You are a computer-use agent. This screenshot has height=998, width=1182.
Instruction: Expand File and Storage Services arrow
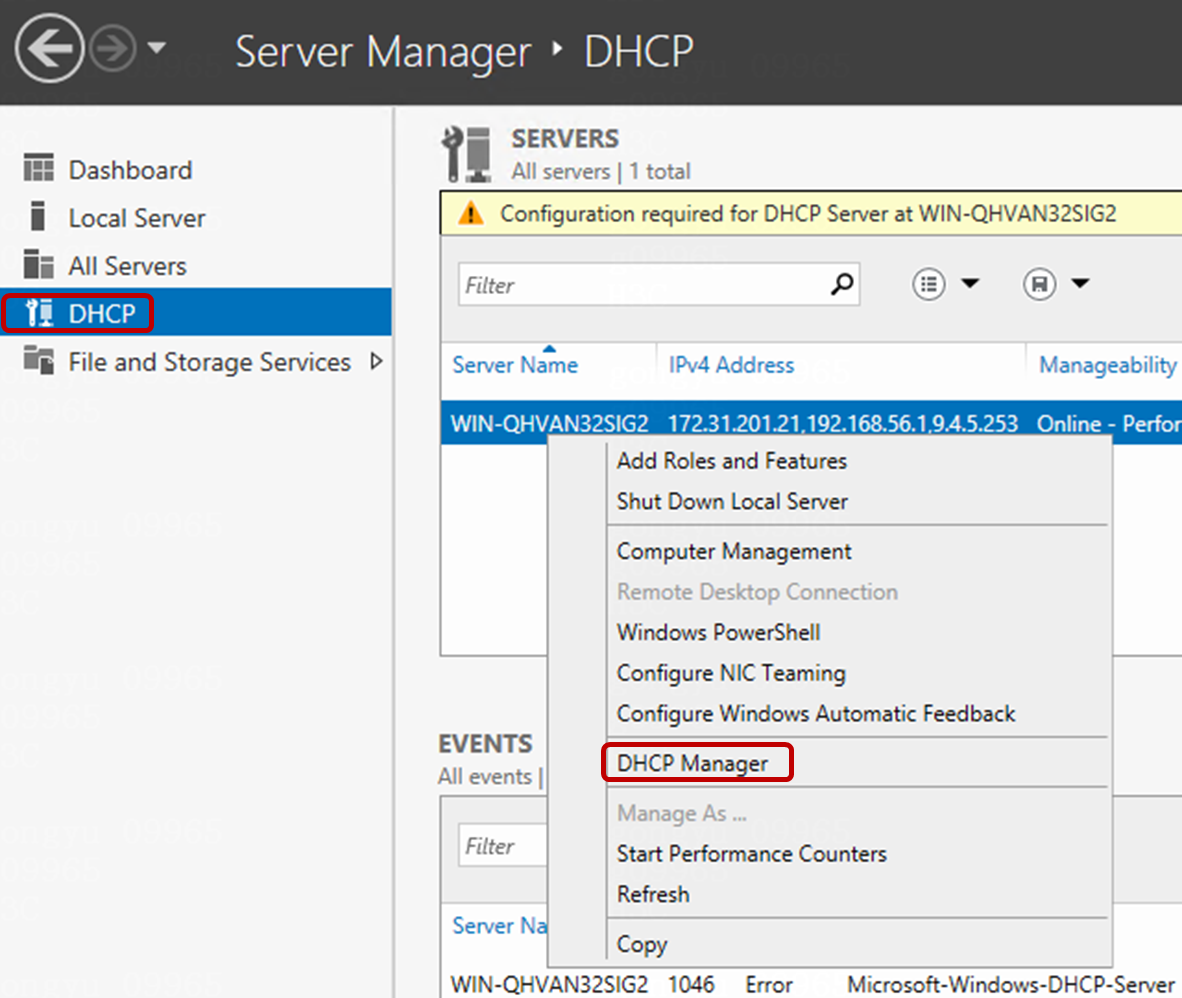(376, 362)
